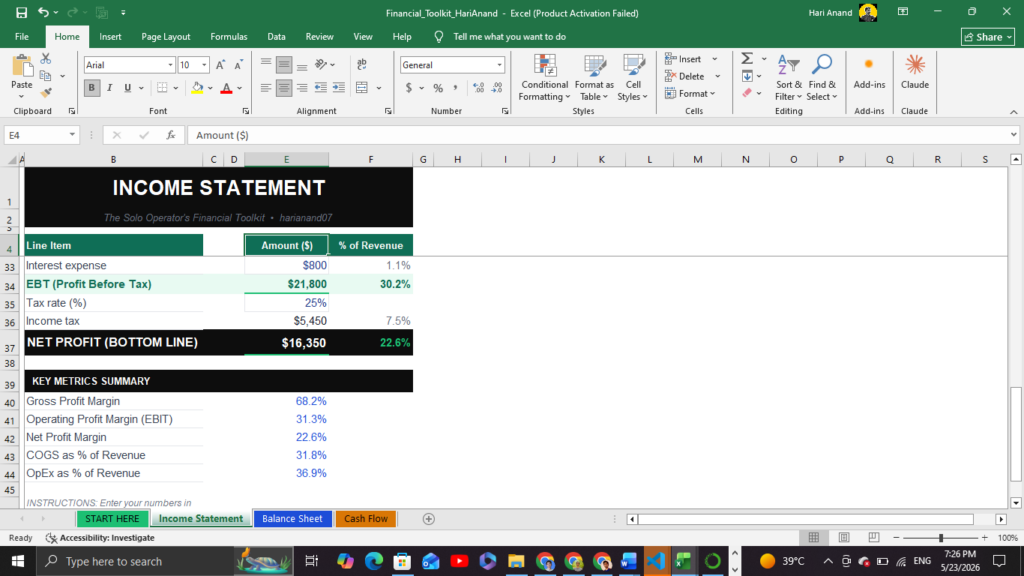Activate the Format Painter brush
The image size is (1024, 576).
(x=46, y=93)
